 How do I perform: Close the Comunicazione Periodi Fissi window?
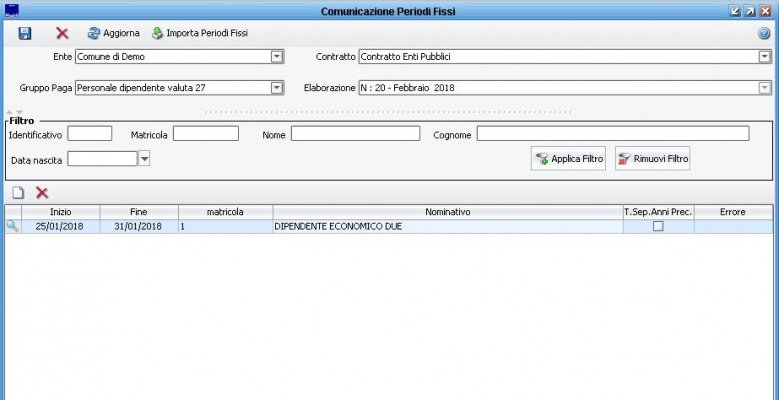coord(766,11)
